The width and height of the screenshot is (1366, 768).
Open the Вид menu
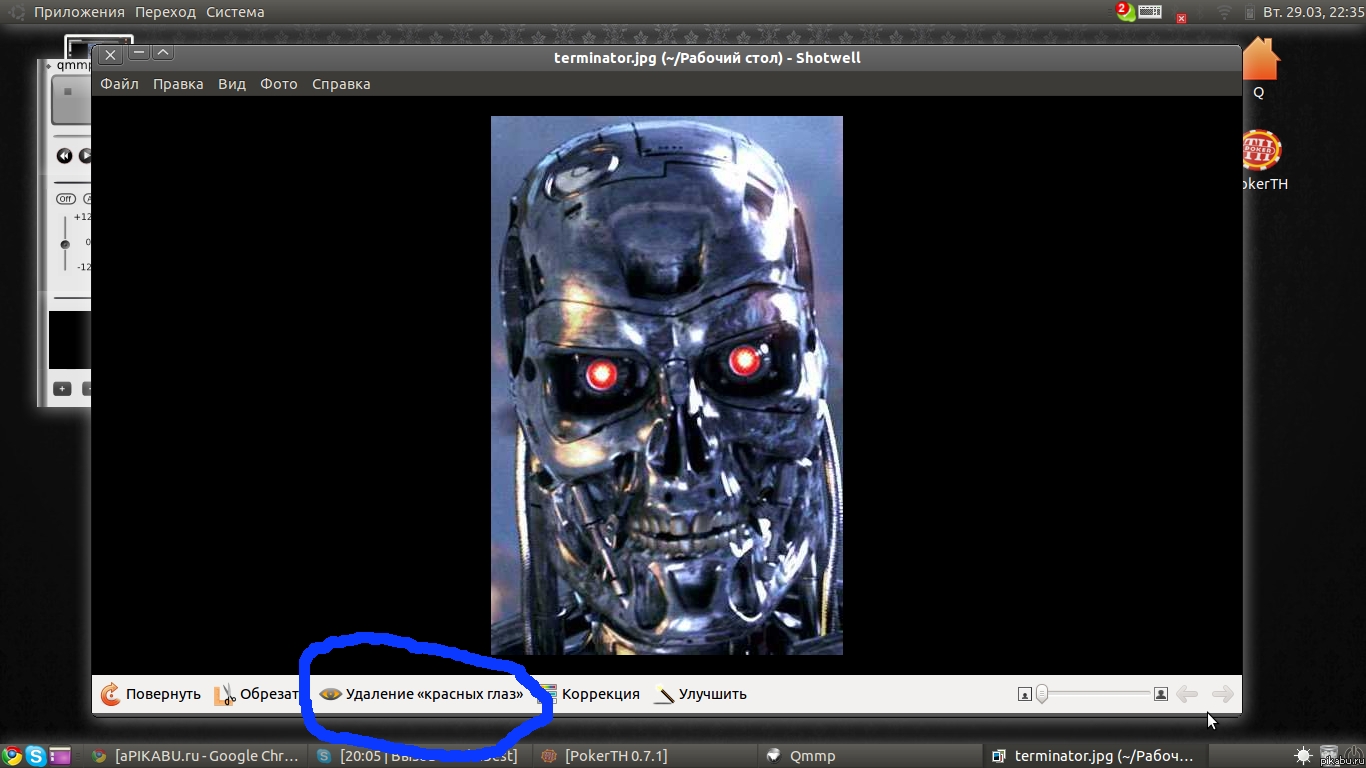[x=232, y=84]
